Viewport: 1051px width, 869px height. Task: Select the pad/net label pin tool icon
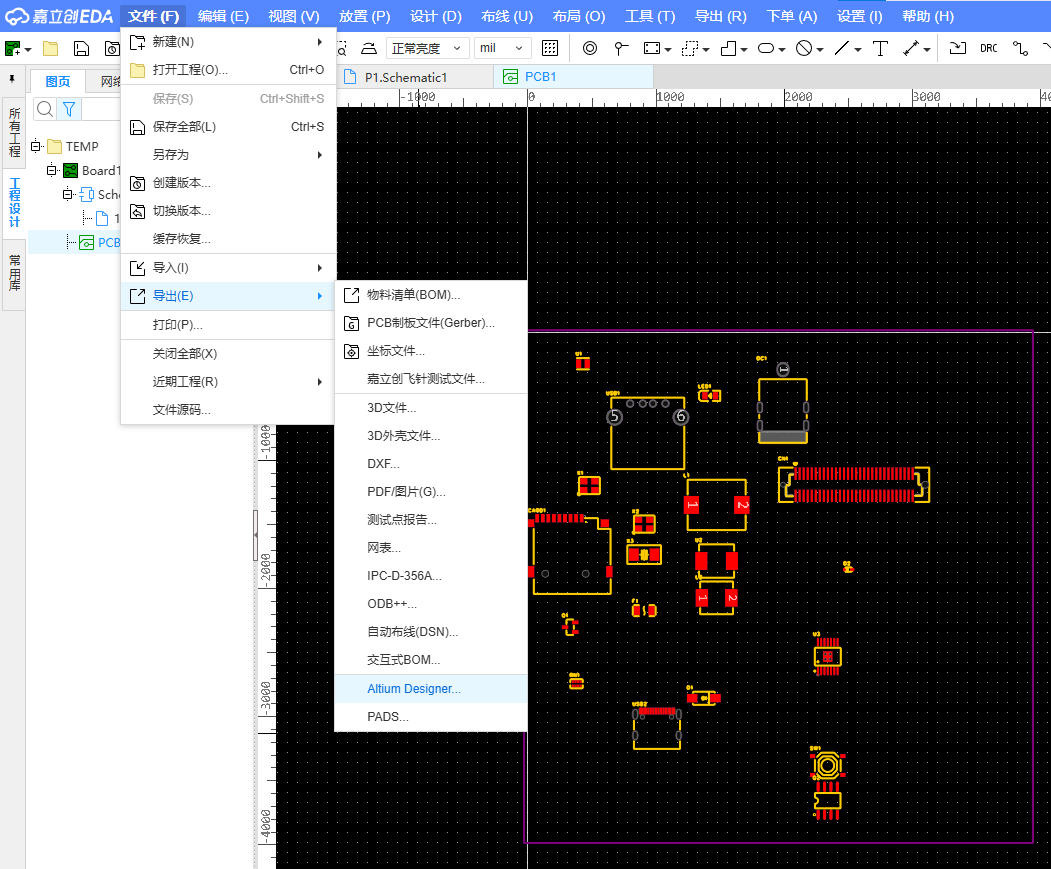click(x=621, y=48)
